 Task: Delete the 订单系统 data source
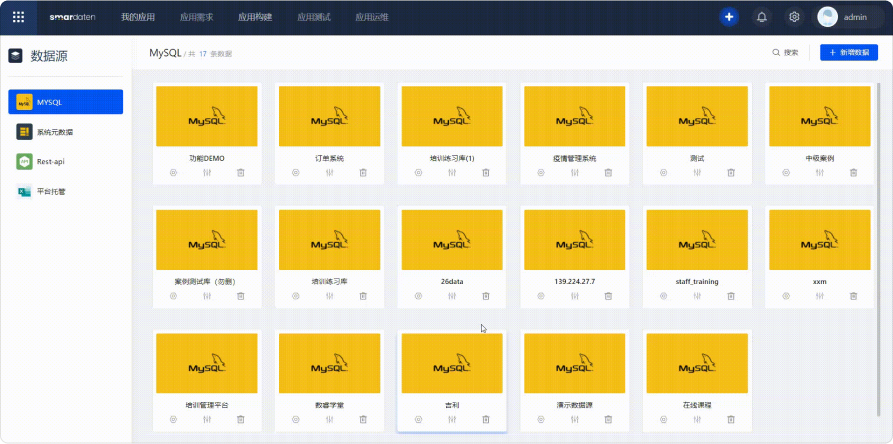[363, 173]
